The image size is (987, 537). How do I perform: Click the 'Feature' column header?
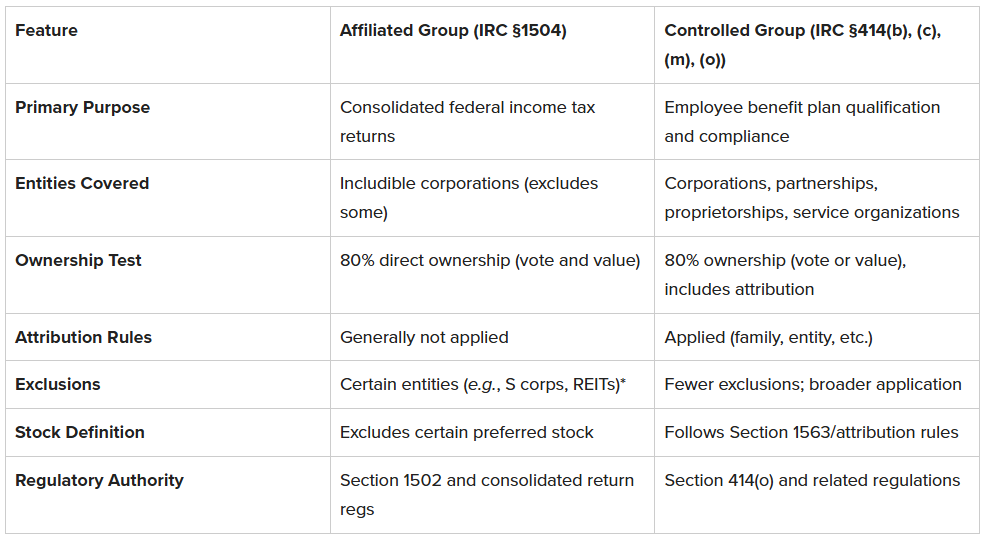point(46,31)
